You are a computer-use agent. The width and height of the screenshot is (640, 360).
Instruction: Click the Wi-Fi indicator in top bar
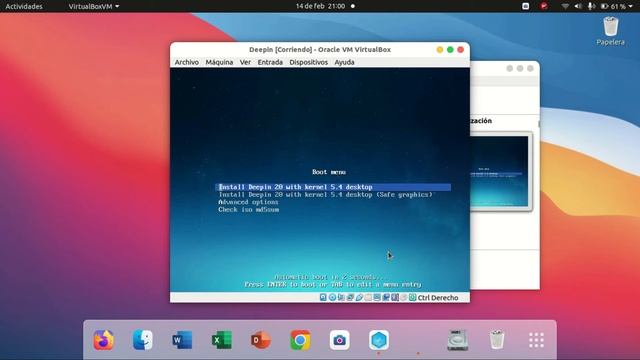[x=565, y=6]
